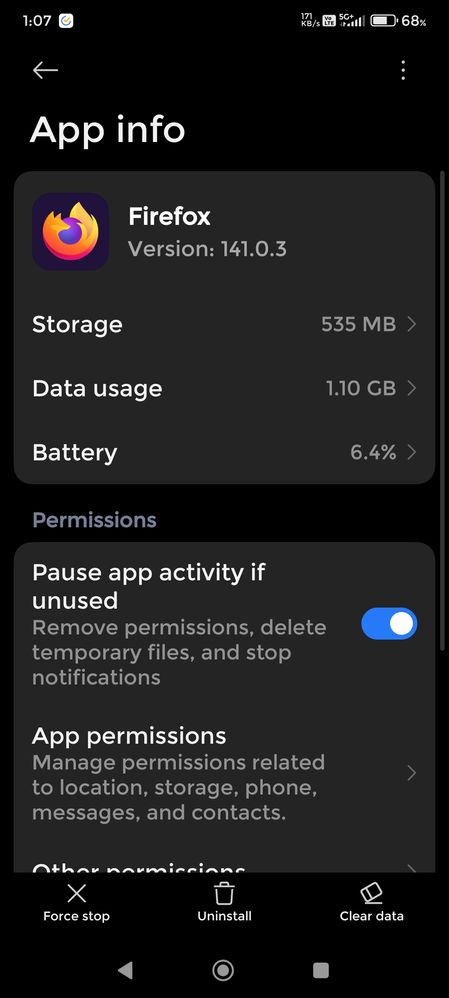Screen dimensions: 449x998
Task: Tap the Force stop X icon
Action: click(x=76, y=894)
